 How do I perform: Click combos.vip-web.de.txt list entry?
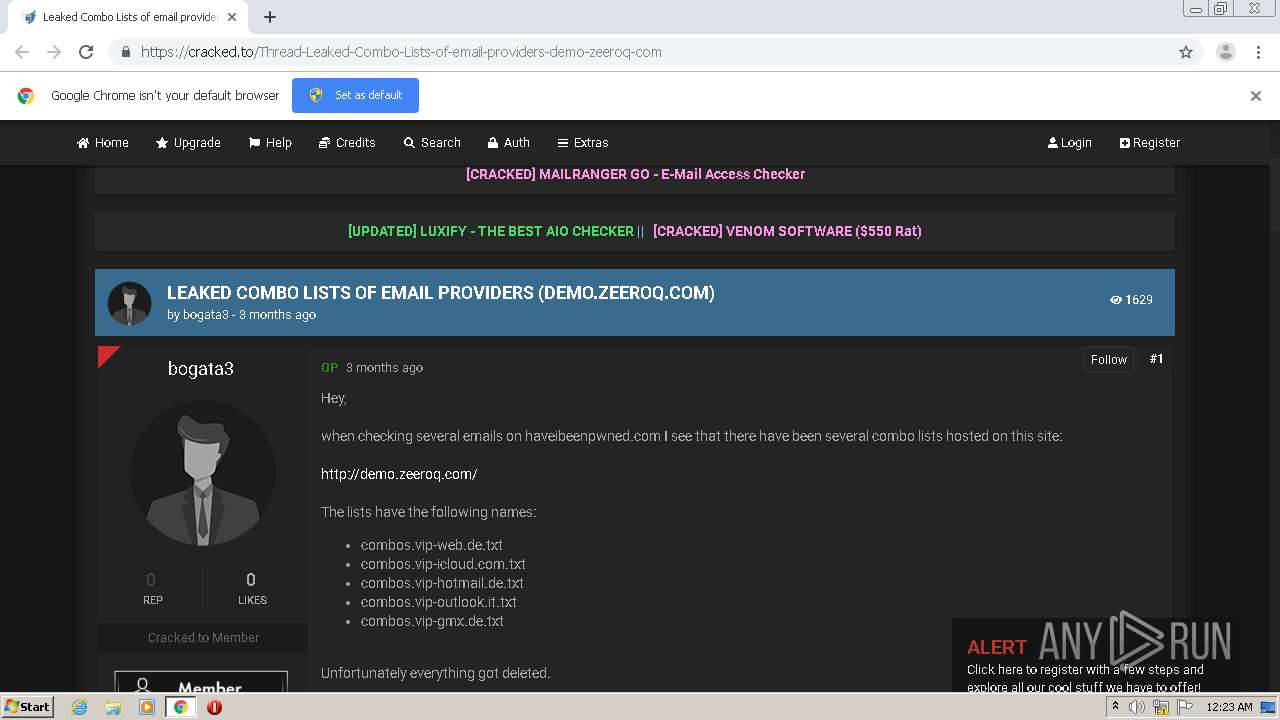[x=432, y=545]
